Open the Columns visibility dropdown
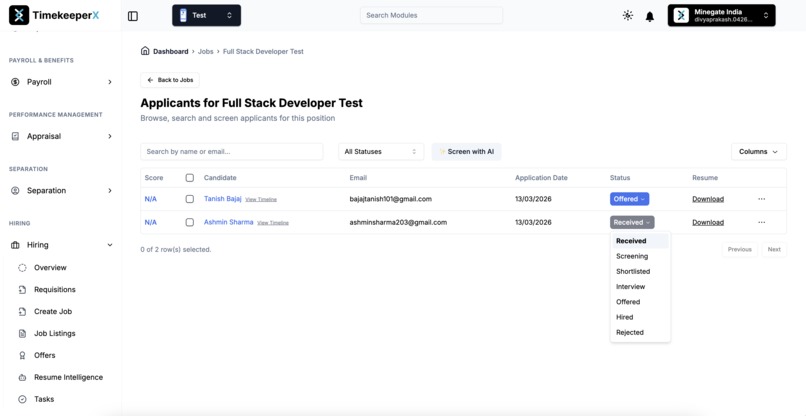The image size is (806, 416). 759,152
